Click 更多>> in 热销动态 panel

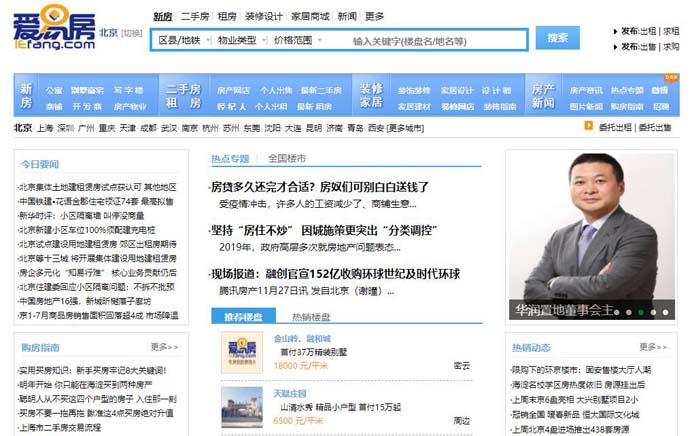(x=653, y=347)
